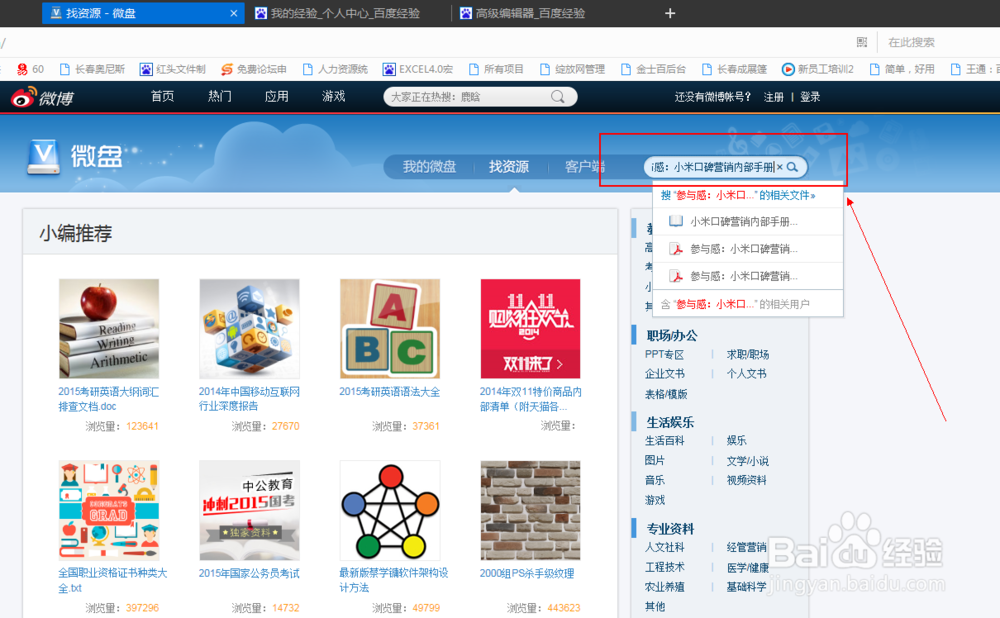Open 最新版禁学镛软件架构设计方法 link
This screenshot has width=1000, height=618.
pyautogui.click(x=393, y=580)
